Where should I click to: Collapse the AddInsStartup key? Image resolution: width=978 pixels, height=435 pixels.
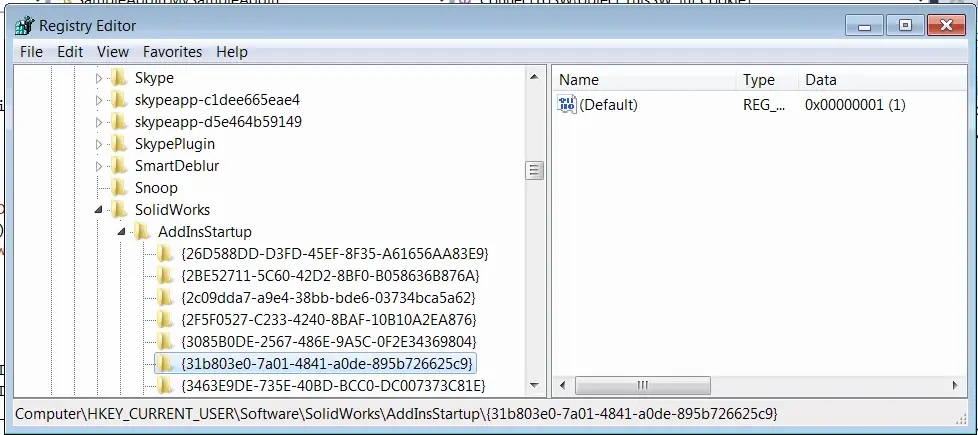(122, 232)
